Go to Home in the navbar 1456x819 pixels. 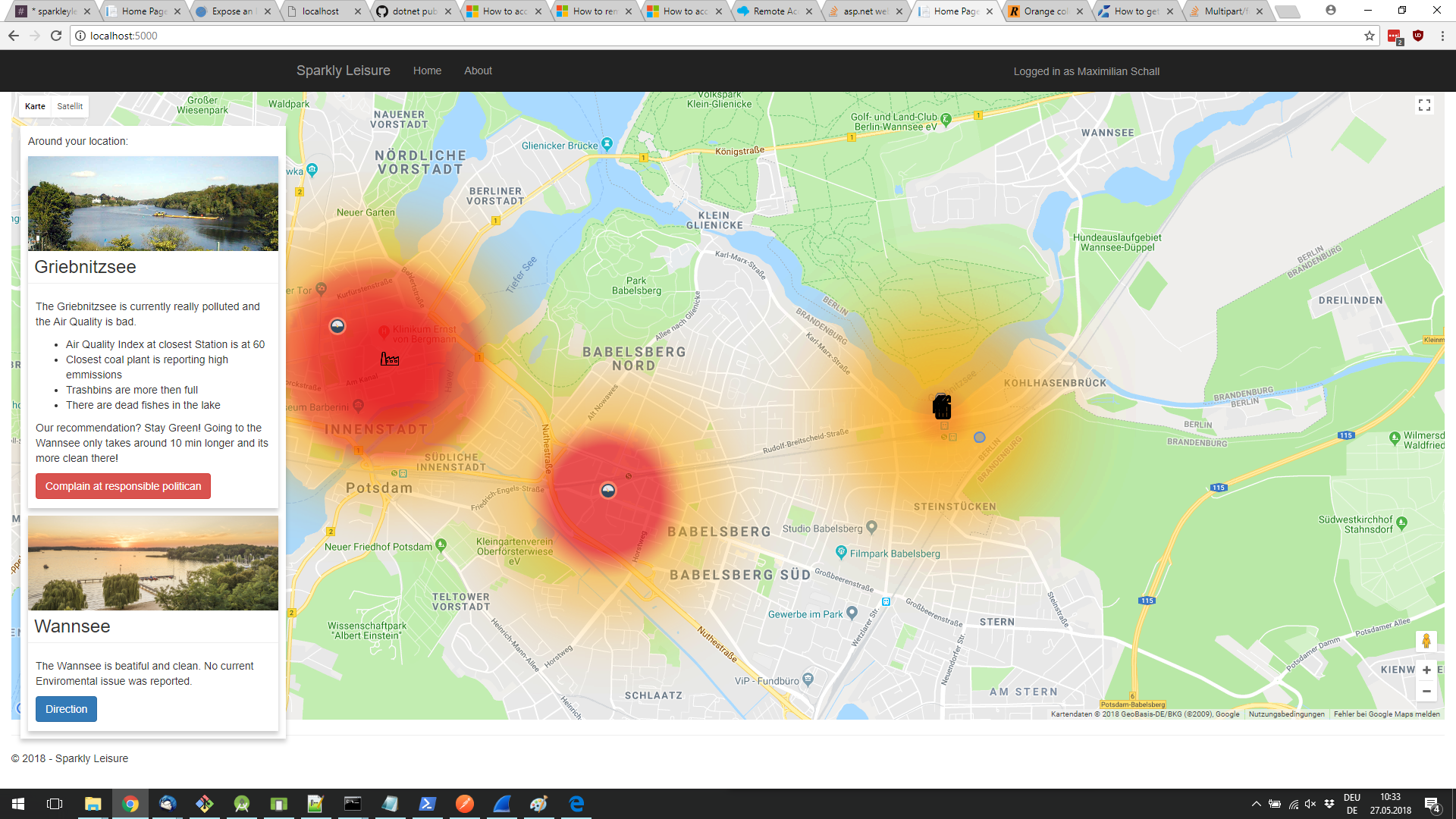[427, 71]
